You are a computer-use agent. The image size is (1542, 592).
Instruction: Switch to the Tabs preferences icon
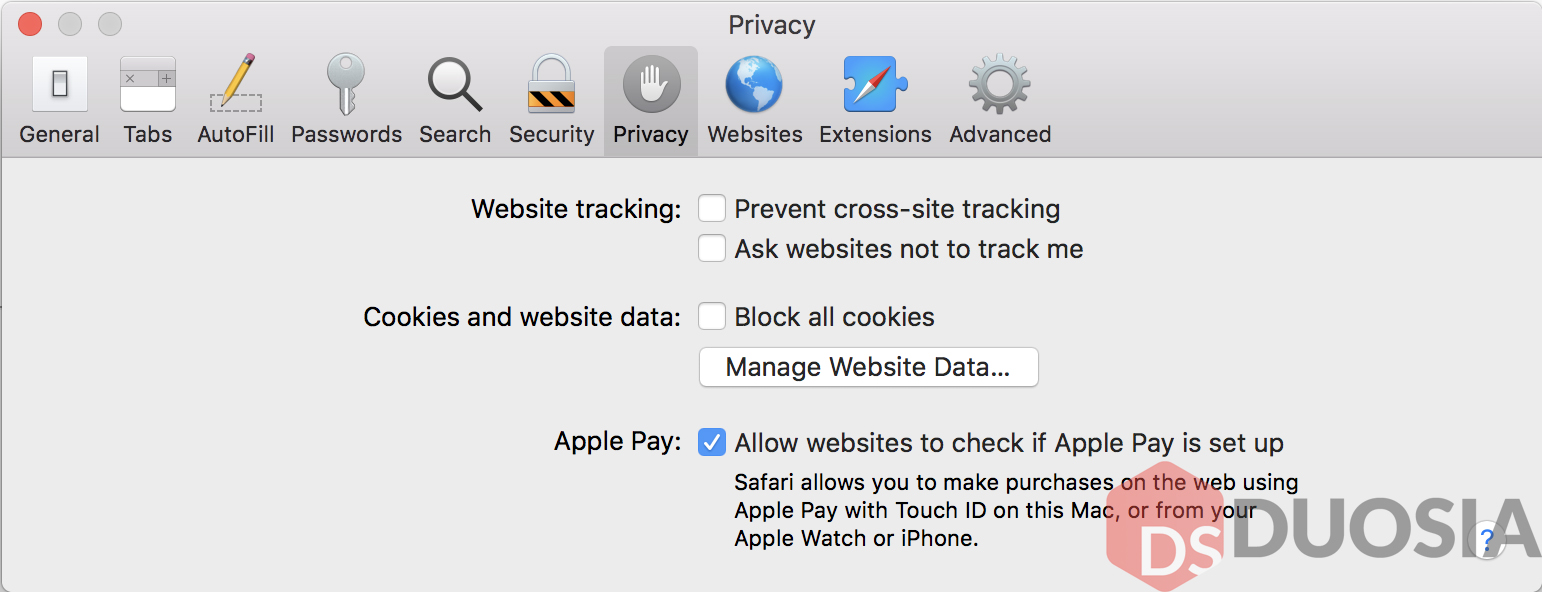tap(148, 85)
